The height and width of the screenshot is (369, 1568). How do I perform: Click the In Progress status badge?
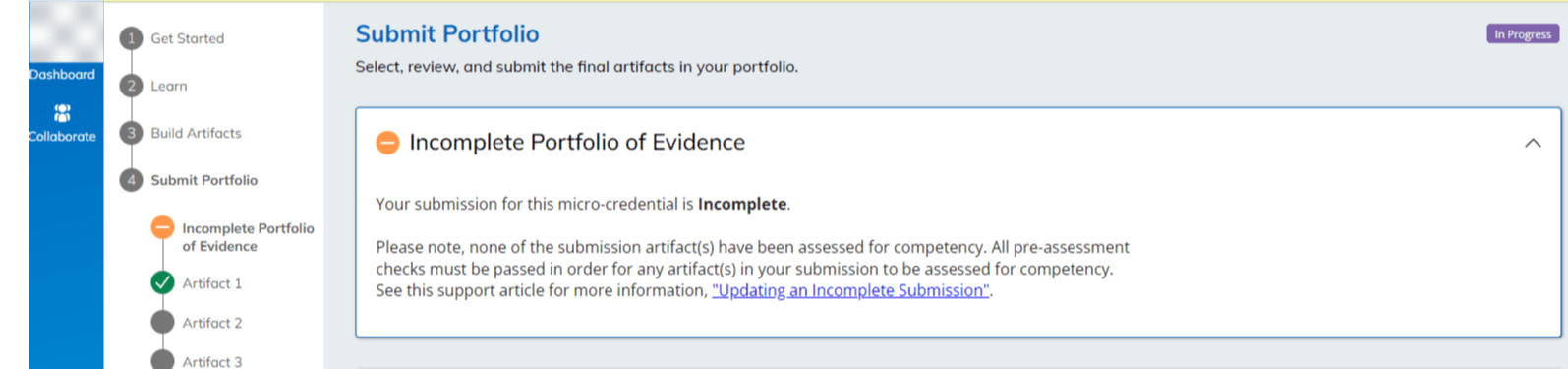tap(1523, 34)
